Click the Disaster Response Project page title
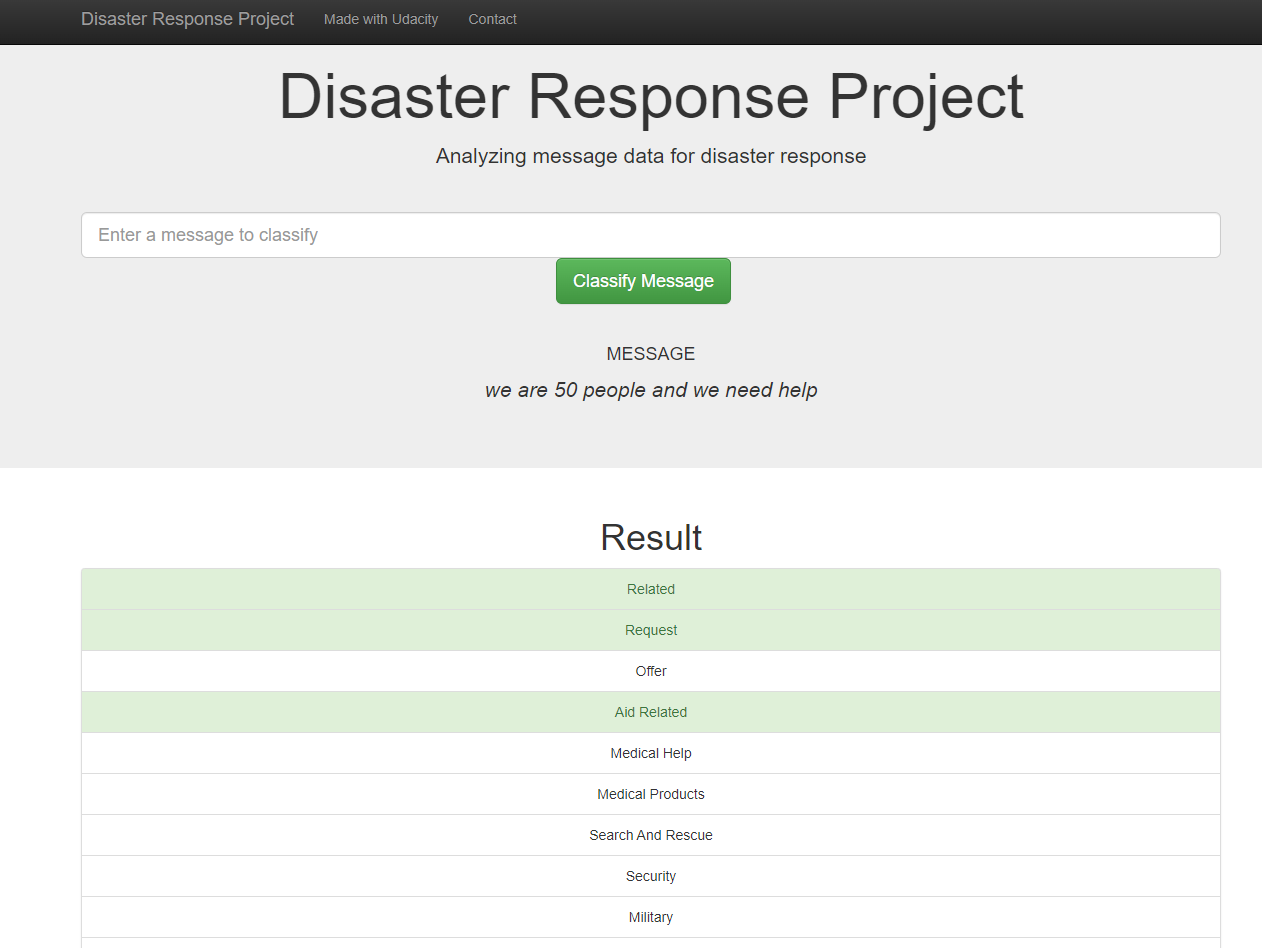The image size is (1262, 948). click(x=651, y=96)
